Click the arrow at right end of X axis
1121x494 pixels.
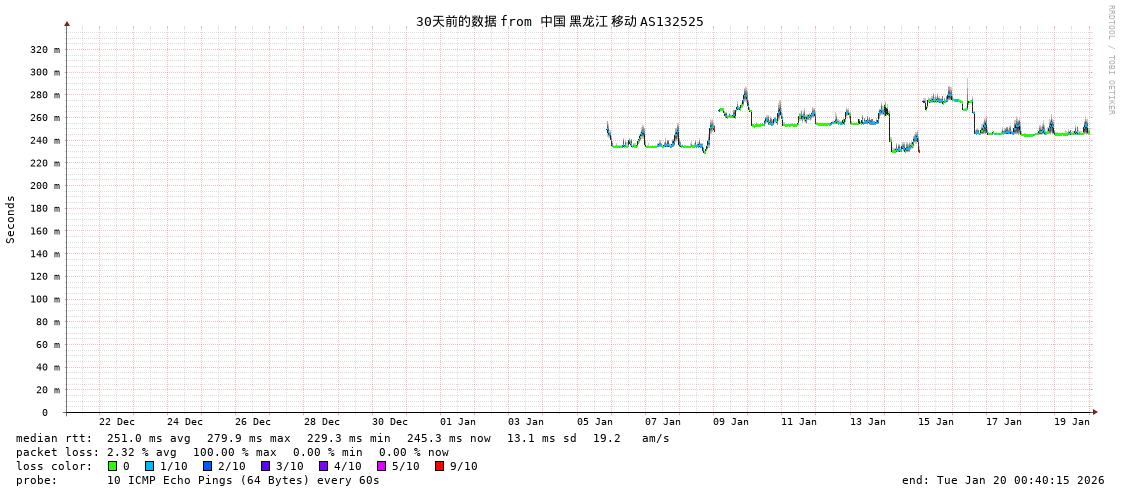(x=1095, y=412)
